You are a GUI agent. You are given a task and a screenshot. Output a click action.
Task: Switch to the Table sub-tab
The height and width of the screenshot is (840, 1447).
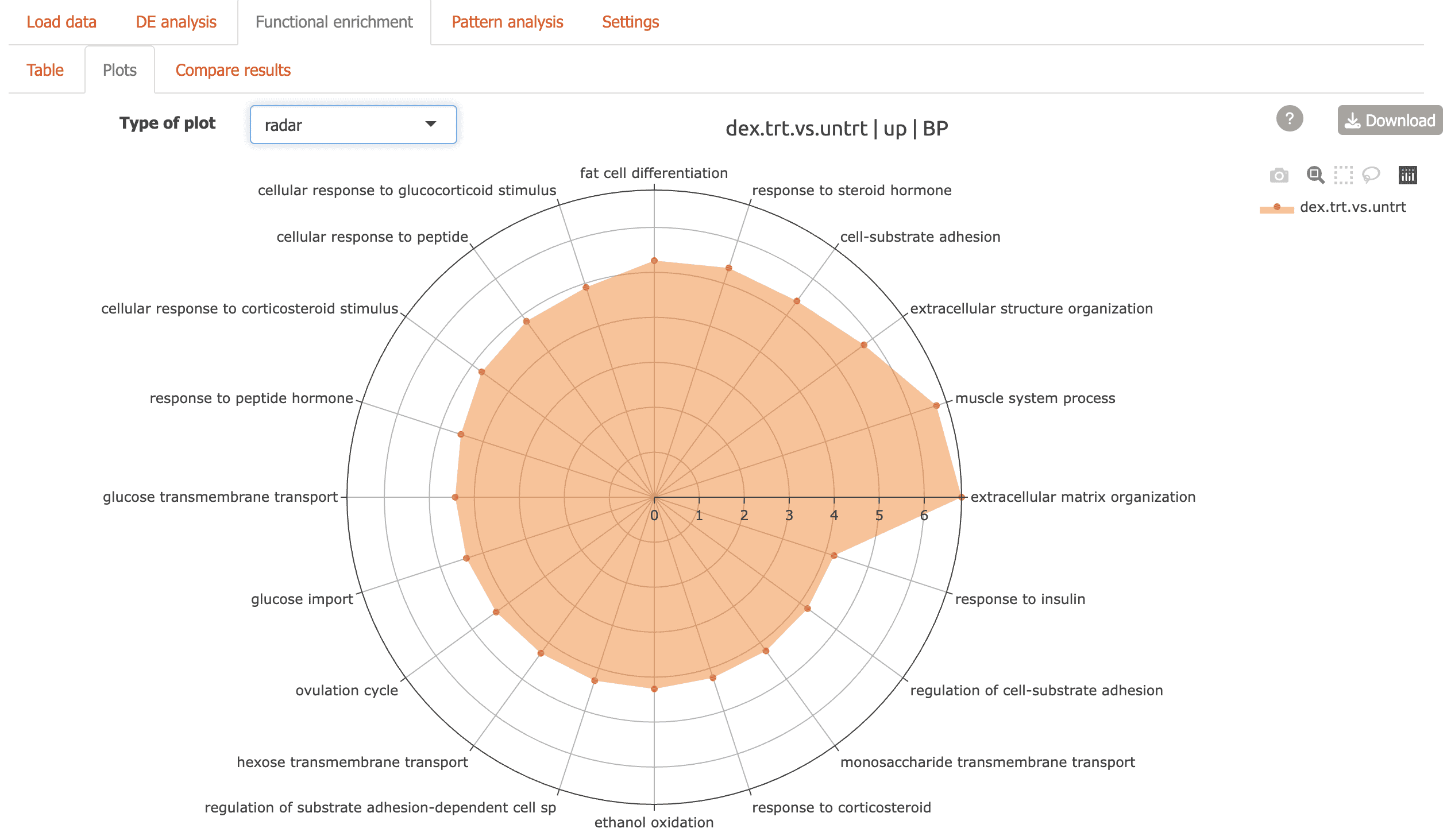pyautogui.click(x=45, y=70)
